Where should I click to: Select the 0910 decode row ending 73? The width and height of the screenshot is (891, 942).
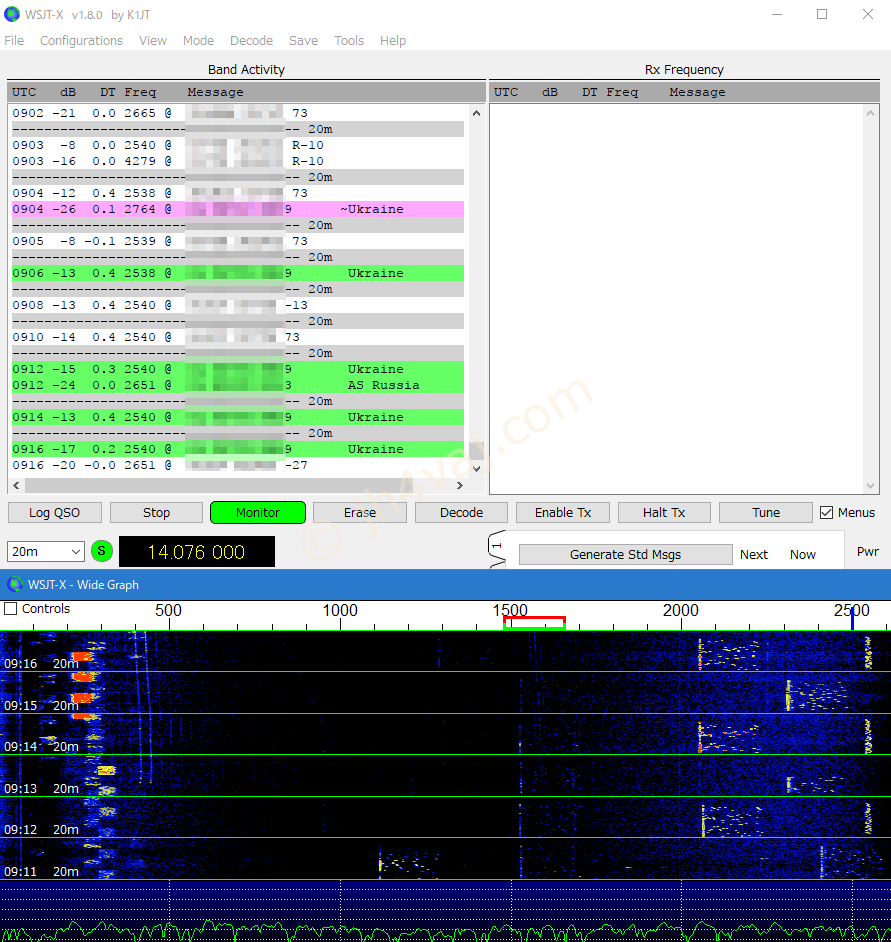(x=238, y=337)
